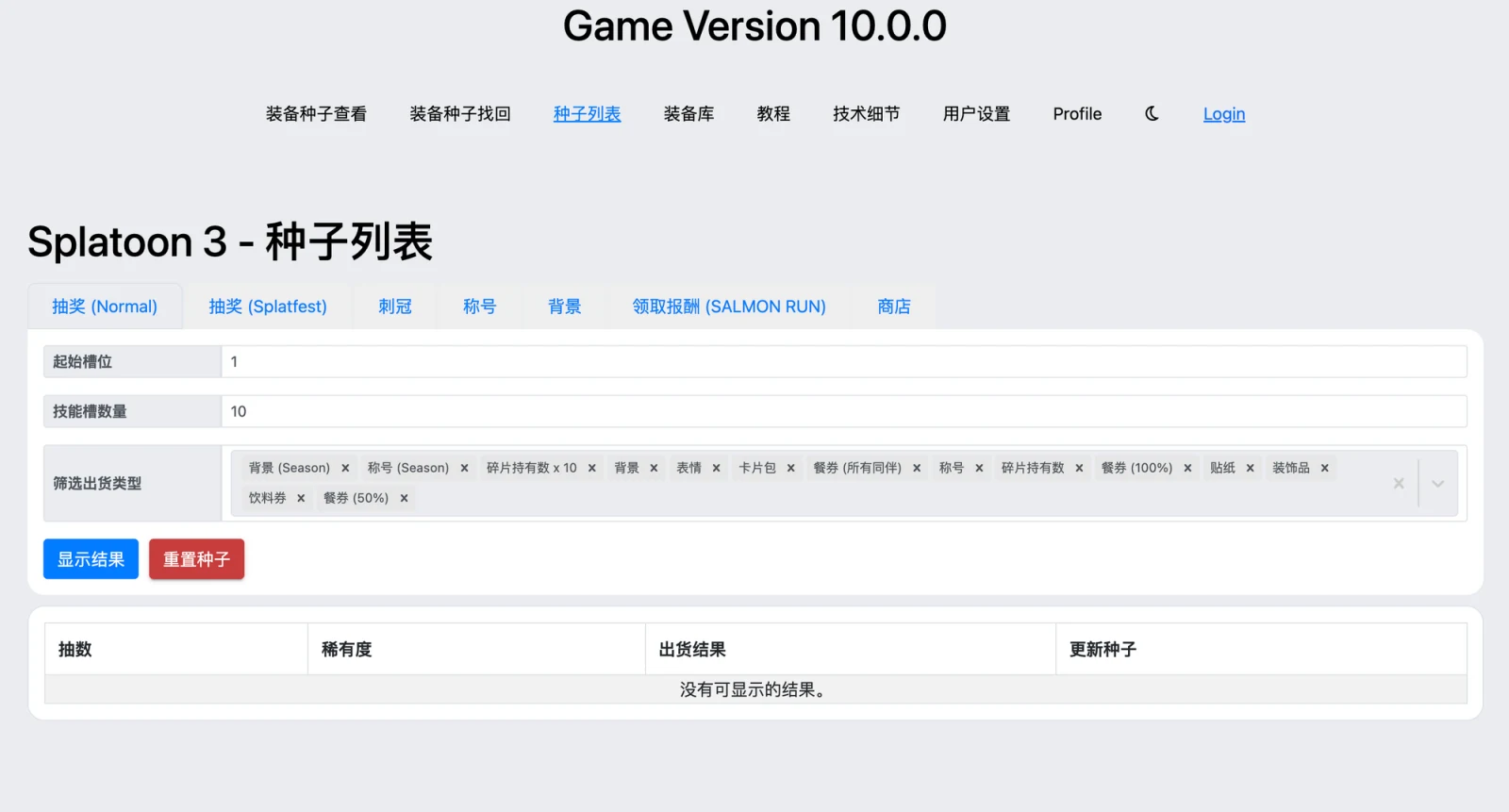
Task: Remove the 贴纸 filter tag
Action: tap(1250, 468)
